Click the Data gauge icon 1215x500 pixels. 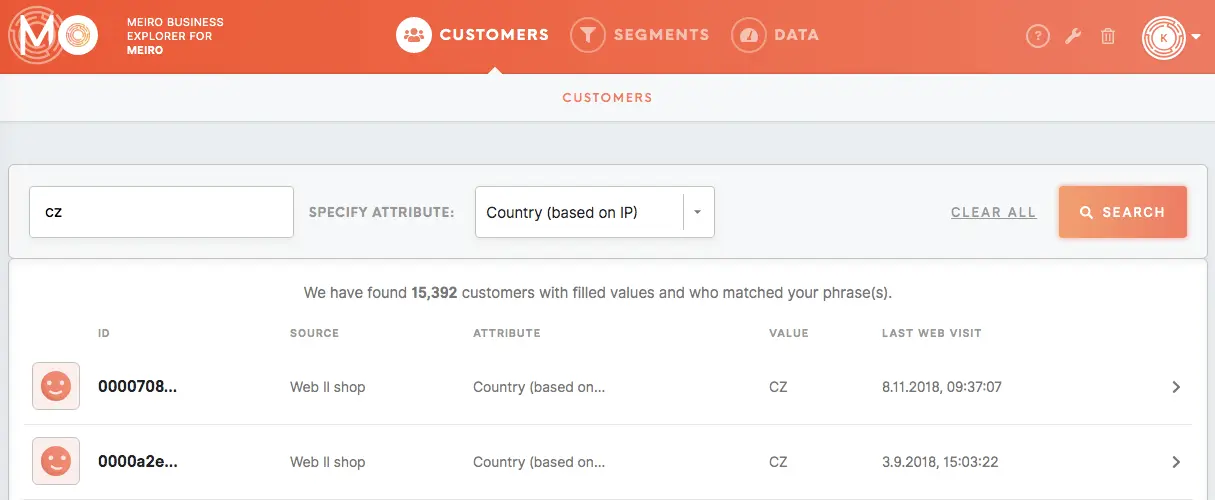(748, 35)
